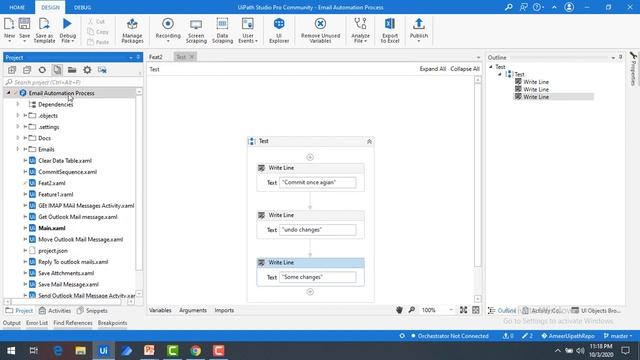Expand the Docs folder

point(18,138)
